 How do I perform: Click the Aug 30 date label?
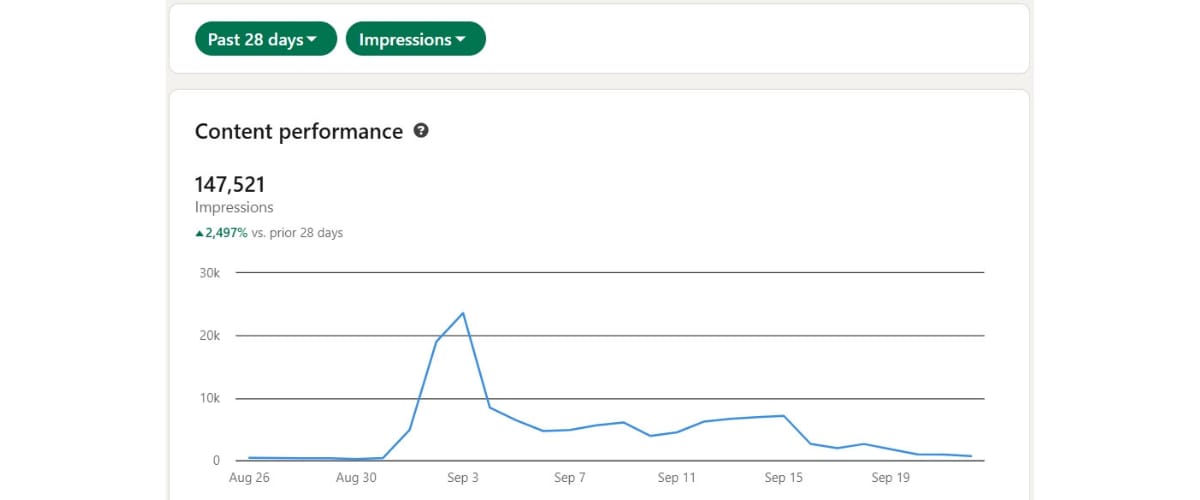tap(356, 478)
